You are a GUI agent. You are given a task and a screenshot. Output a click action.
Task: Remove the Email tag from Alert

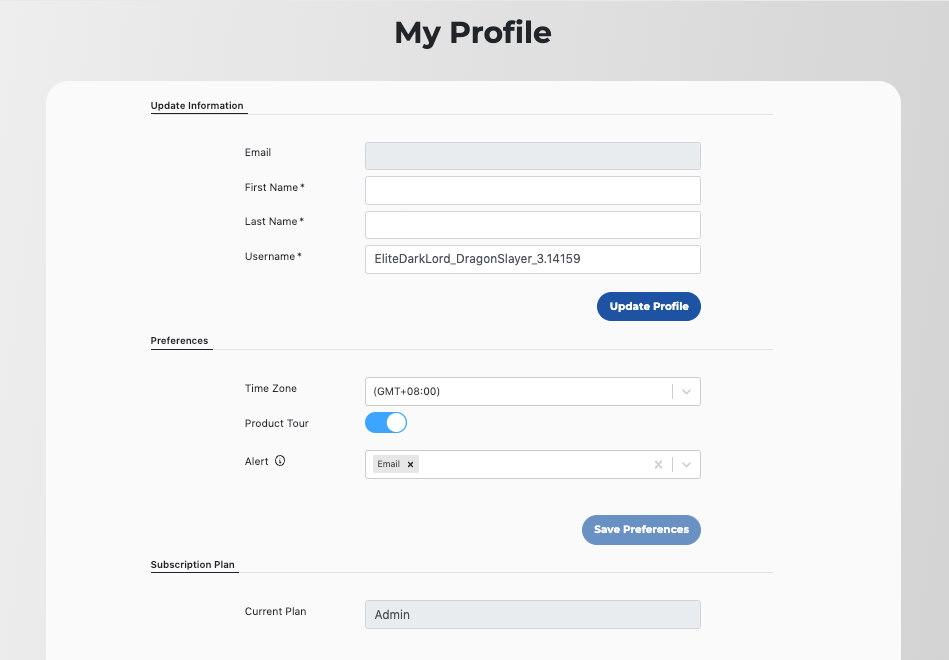pos(410,465)
